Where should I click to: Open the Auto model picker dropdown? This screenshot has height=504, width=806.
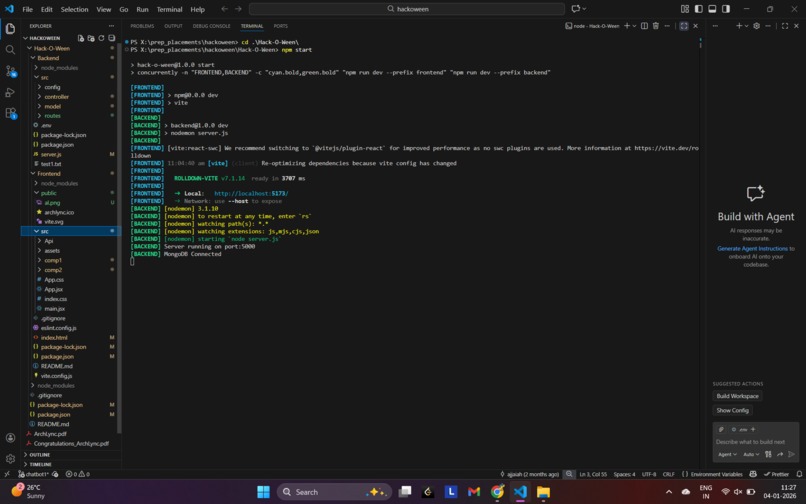(751, 454)
